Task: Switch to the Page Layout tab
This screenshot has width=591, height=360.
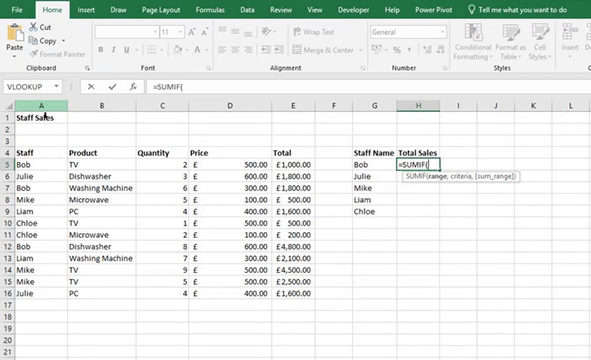Action: click(x=161, y=10)
